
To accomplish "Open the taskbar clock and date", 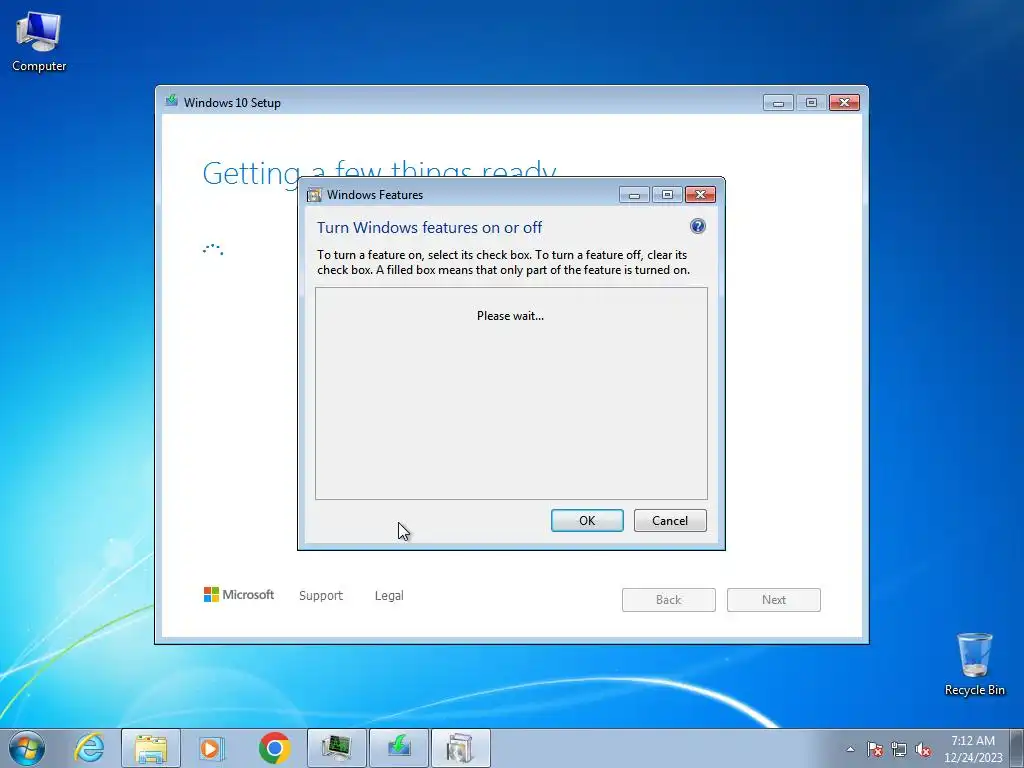I will tap(973, 749).
